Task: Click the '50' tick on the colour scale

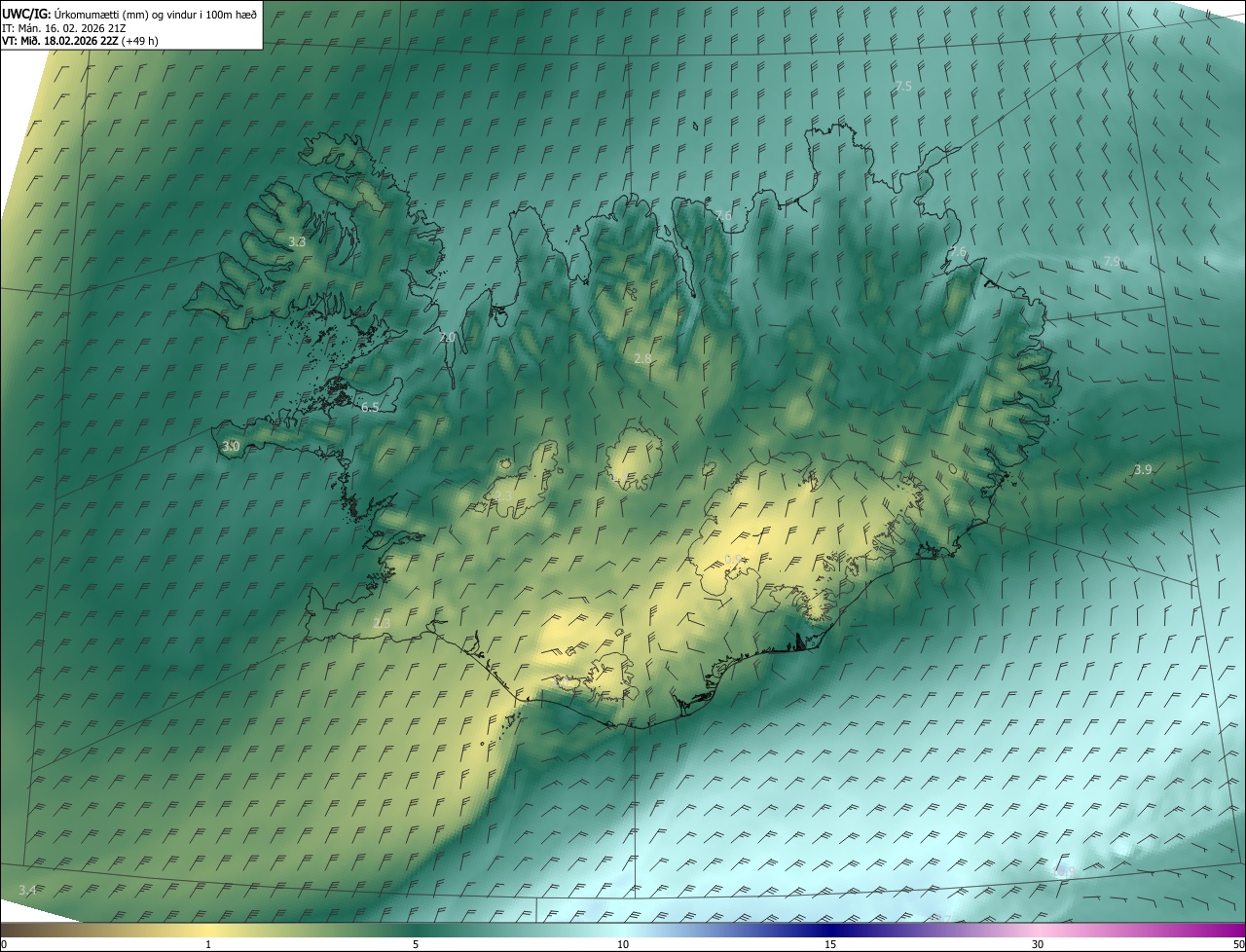Action: tap(1238, 945)
